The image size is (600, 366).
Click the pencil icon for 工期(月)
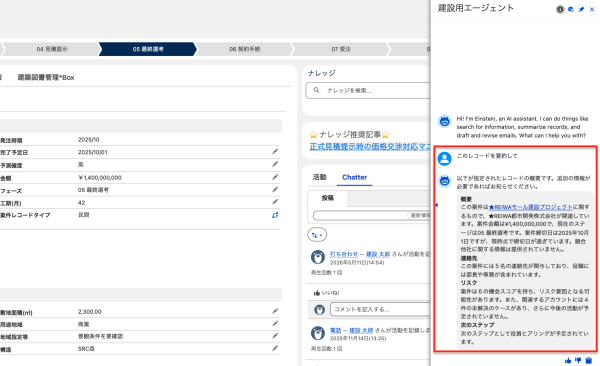pyautogui.click(x=275, y=202)
